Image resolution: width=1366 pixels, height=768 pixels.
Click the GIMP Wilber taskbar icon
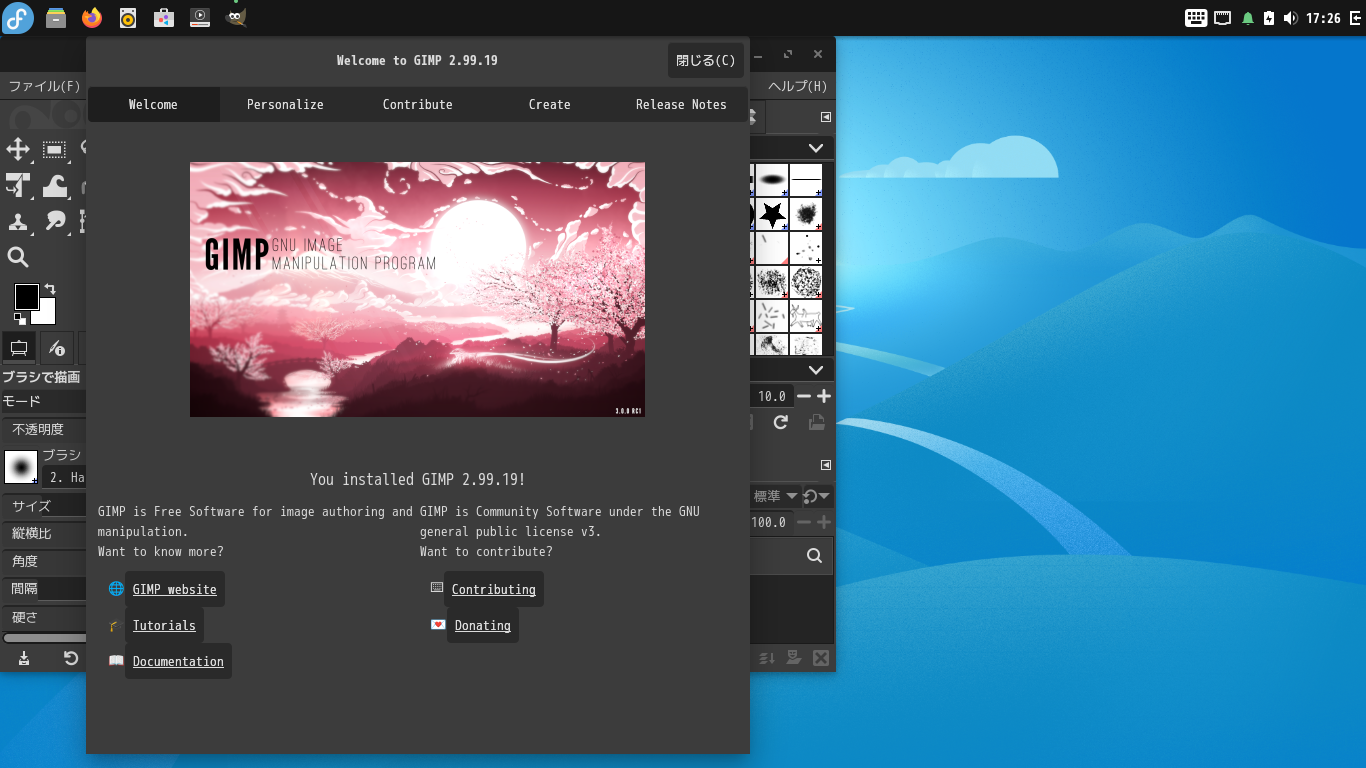coord(236,17)
